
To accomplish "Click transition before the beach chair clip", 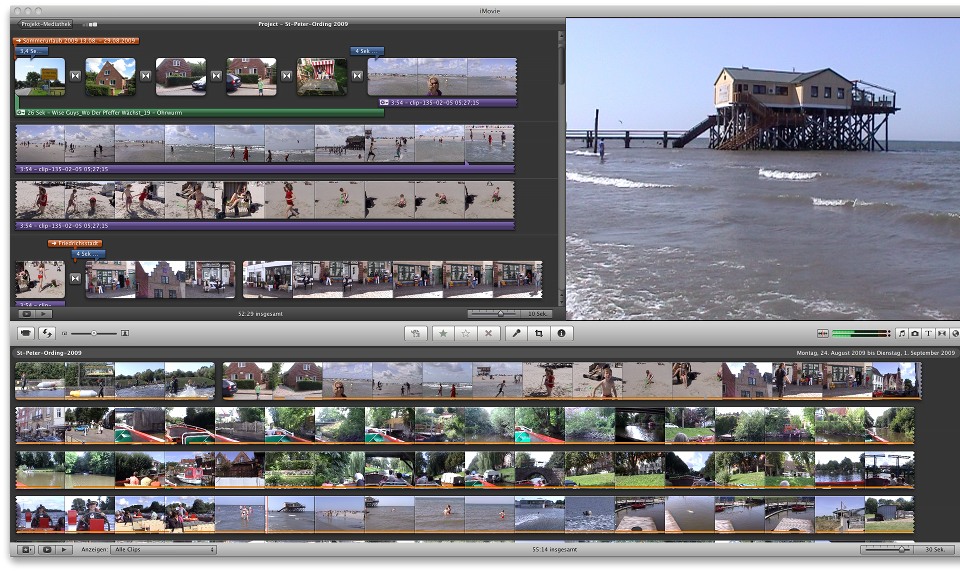I will coord(287,76).
